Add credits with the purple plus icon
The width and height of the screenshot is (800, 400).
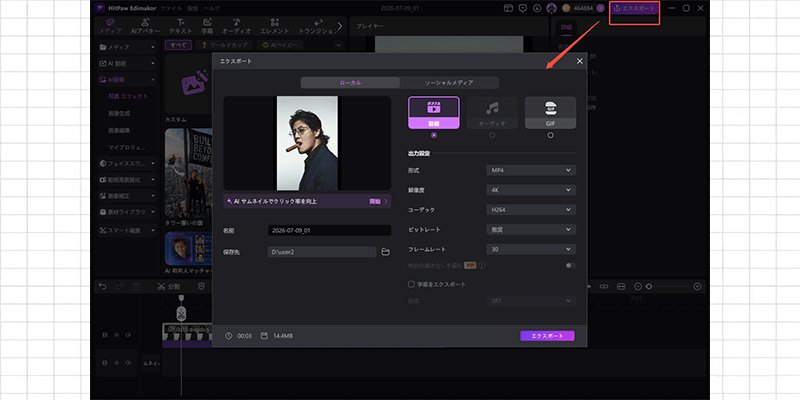coord(600,8)
